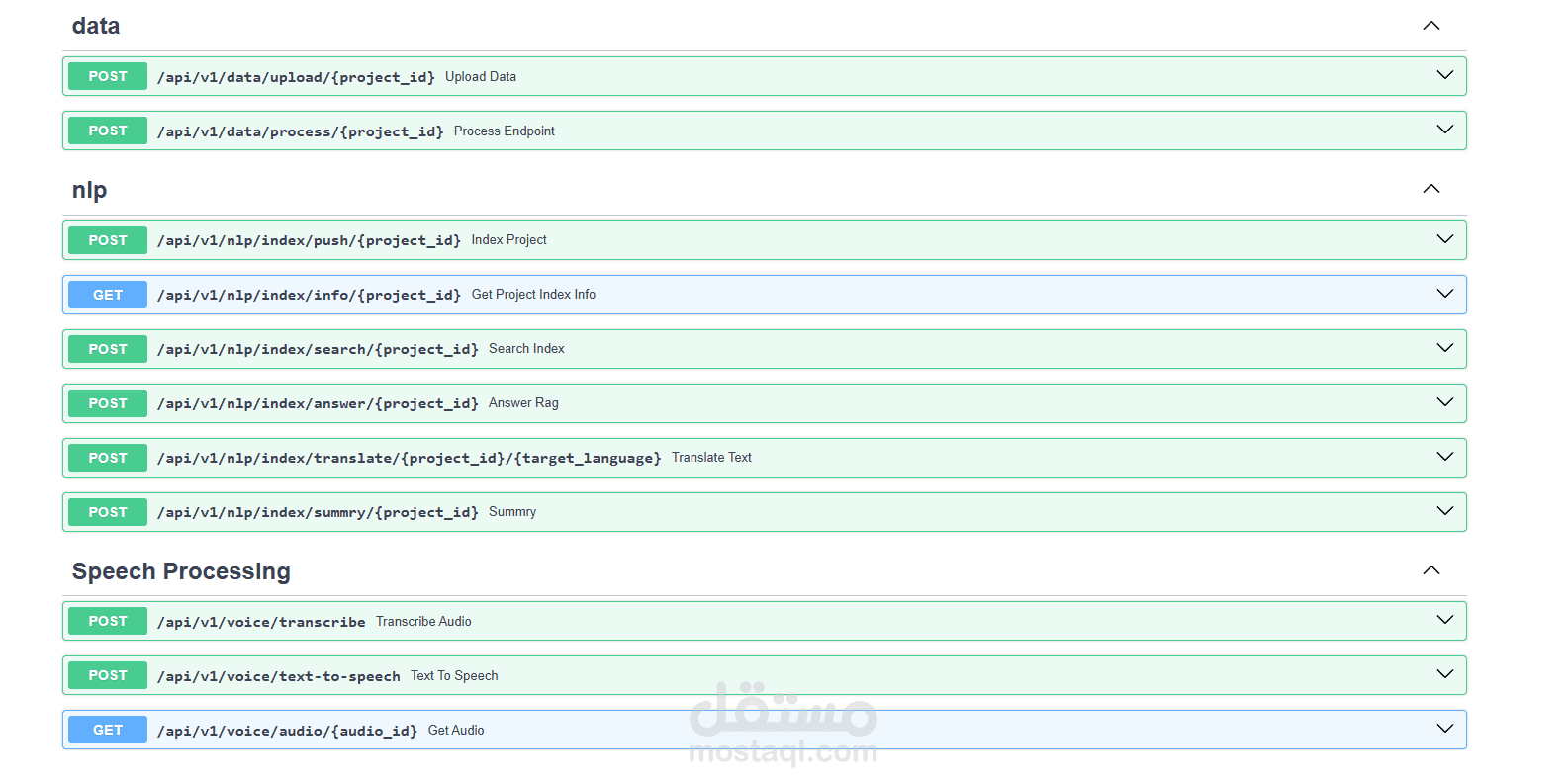
Task: Collapse the data section chevron
Action: [1430, 26]
